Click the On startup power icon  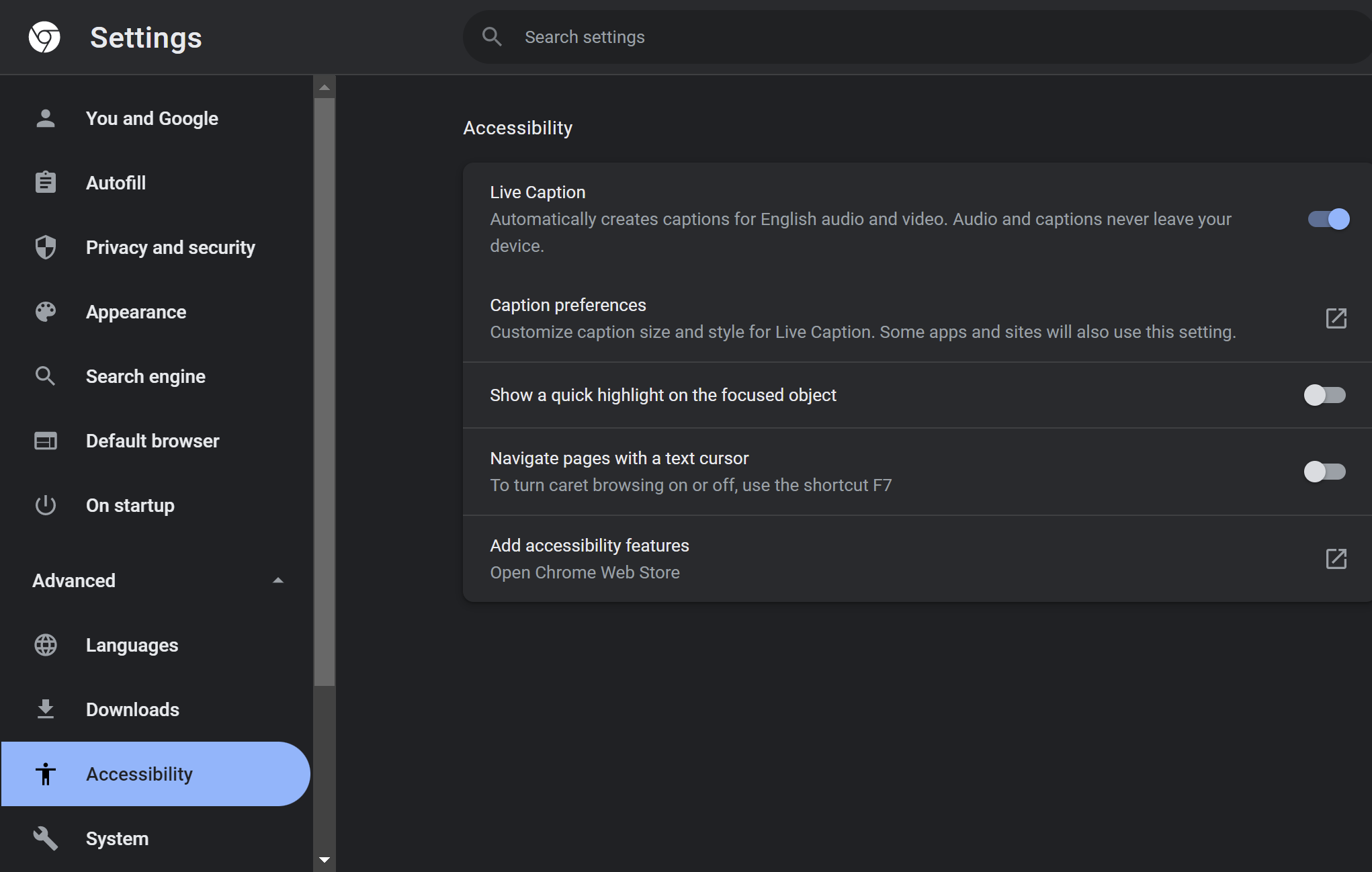pyautogui.click(x=46, y=505)
